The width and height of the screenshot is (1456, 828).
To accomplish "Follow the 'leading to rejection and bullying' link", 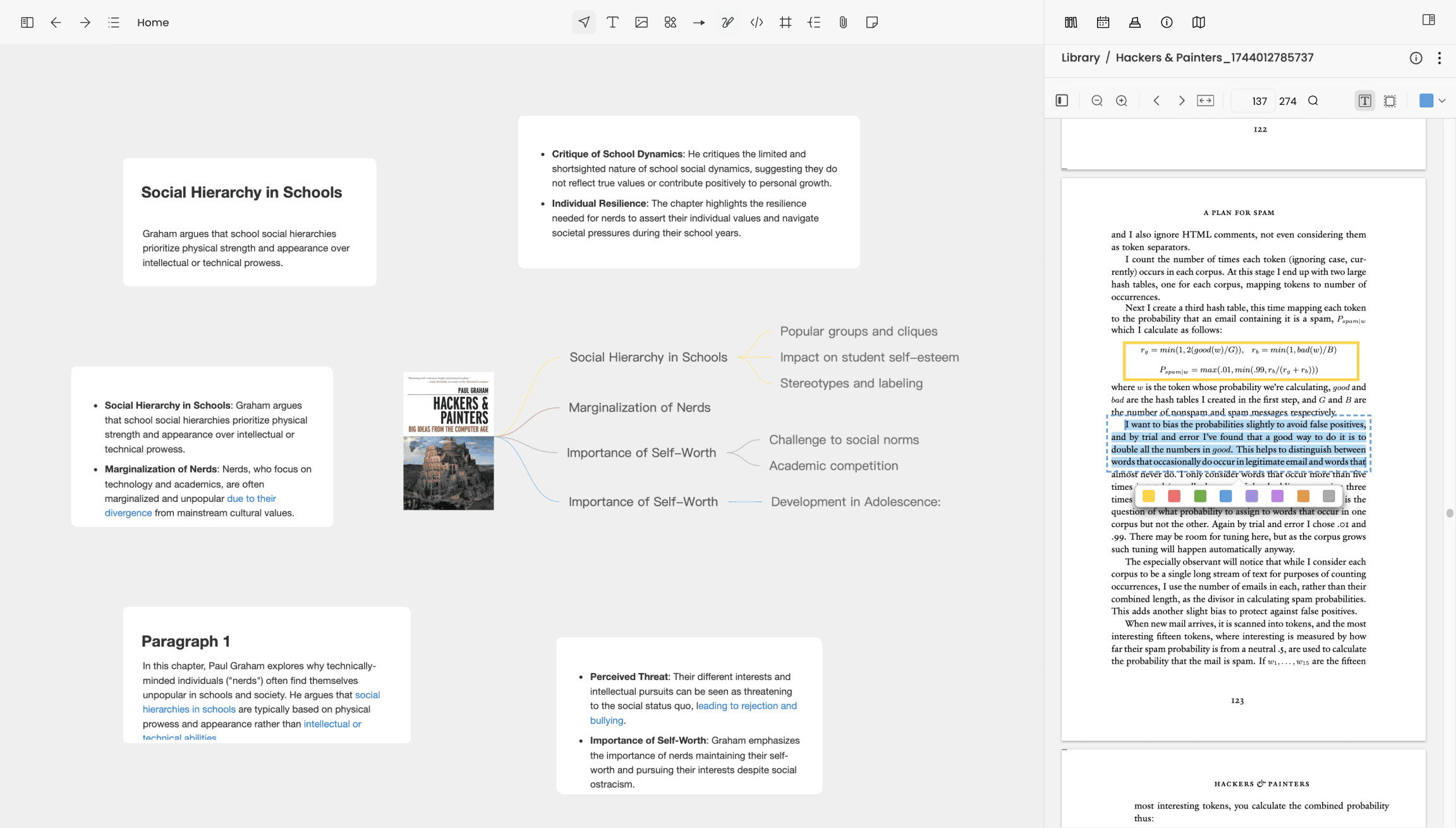I will pos(746,706).
